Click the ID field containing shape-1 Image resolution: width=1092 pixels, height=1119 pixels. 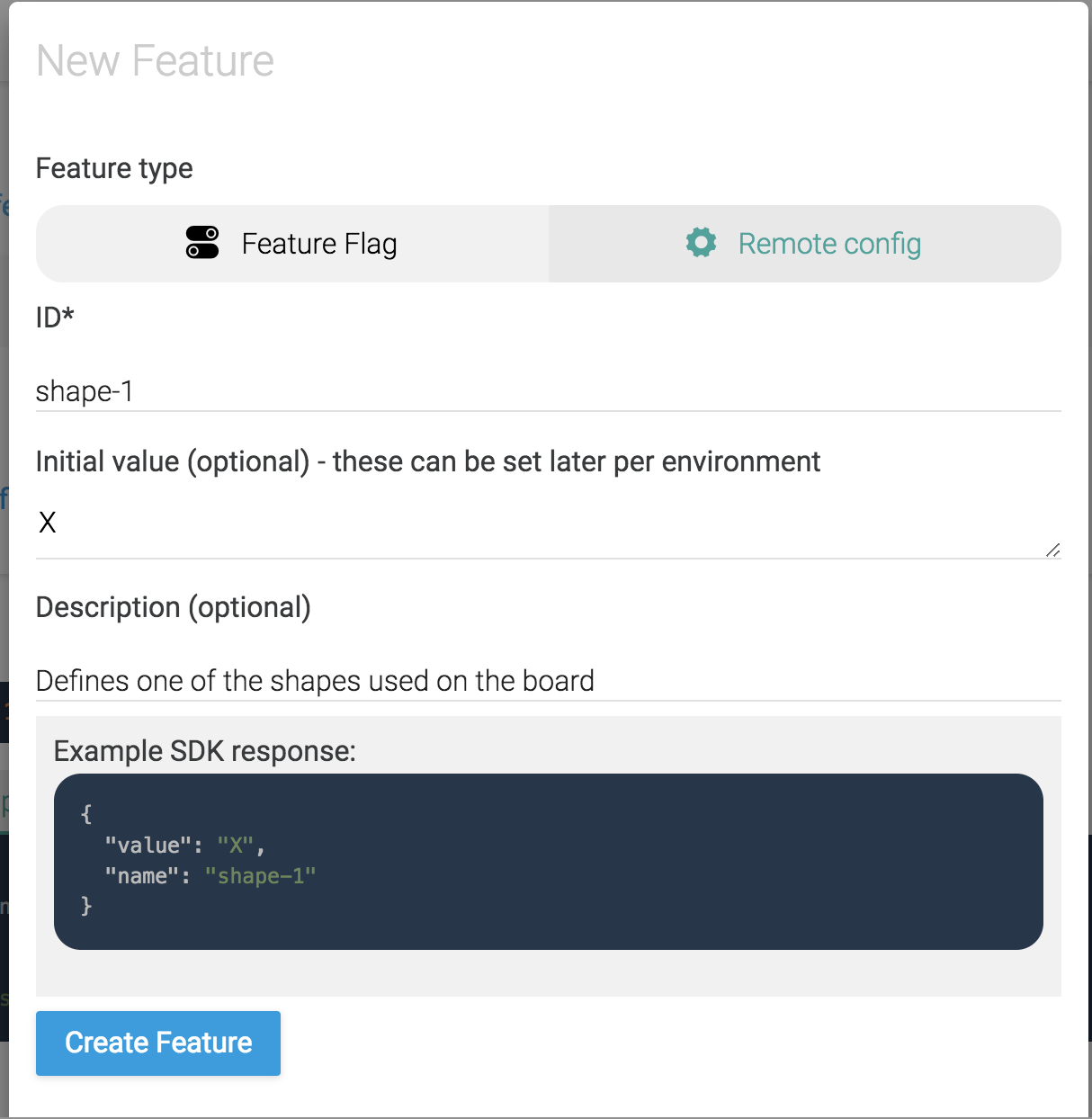pyautogui.click(x=360, y=390)
